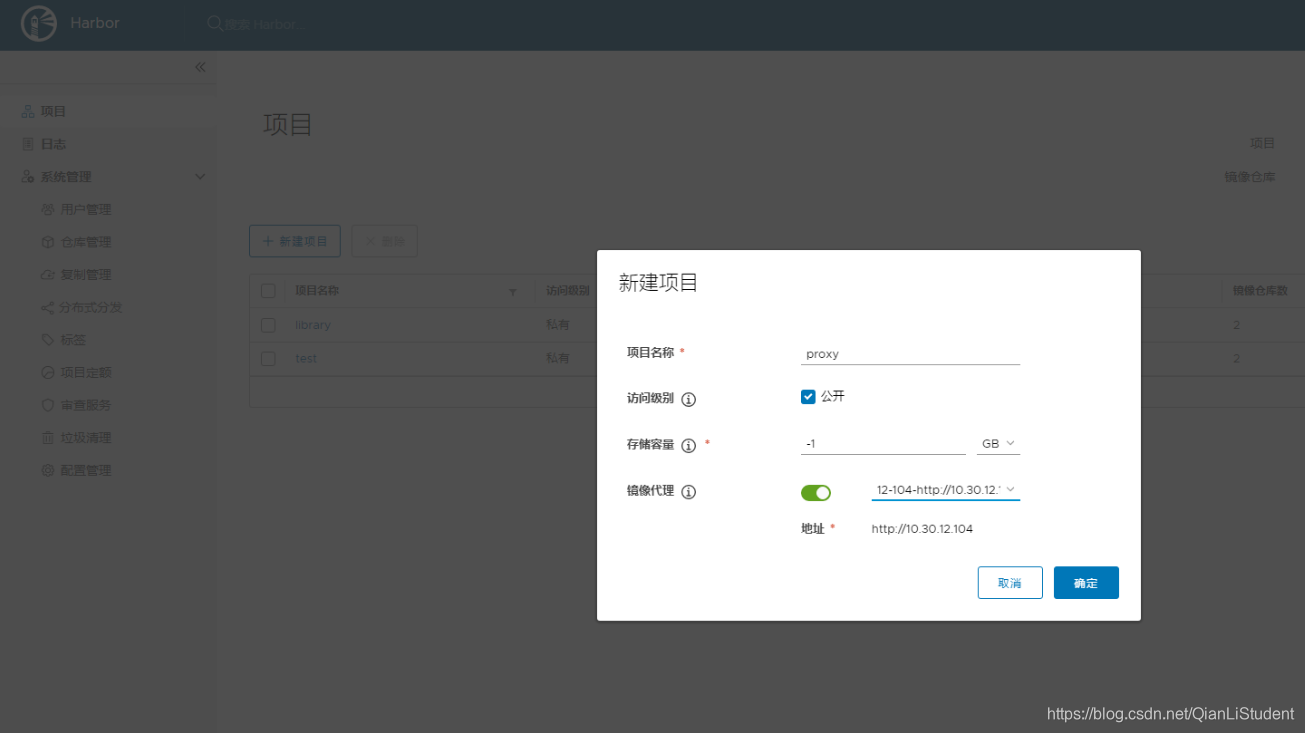
Task: Click the address text http://10.30.12.104
Action: [x=922, y=529]
